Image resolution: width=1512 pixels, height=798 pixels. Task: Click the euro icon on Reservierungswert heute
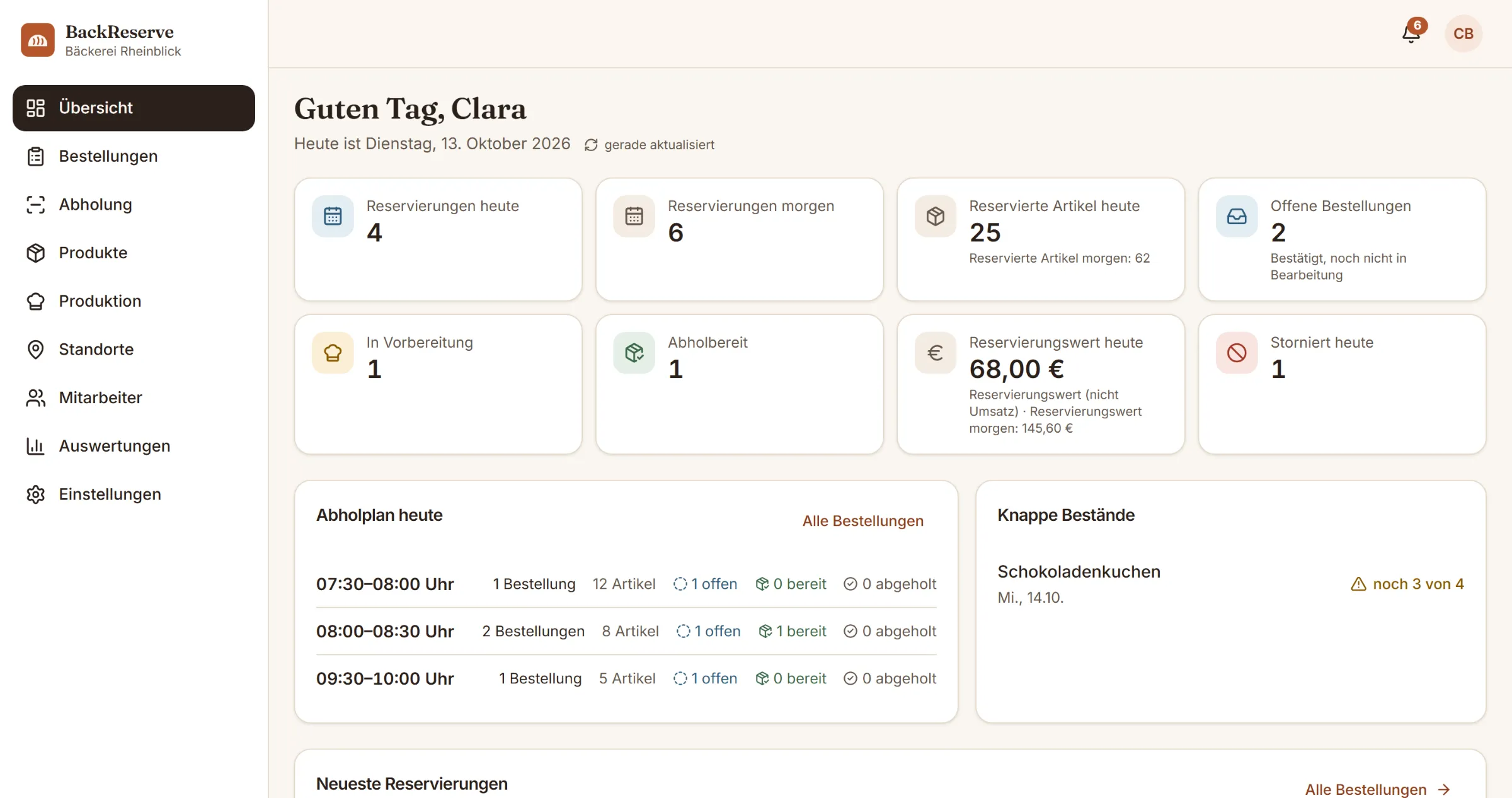coord(936,353)
